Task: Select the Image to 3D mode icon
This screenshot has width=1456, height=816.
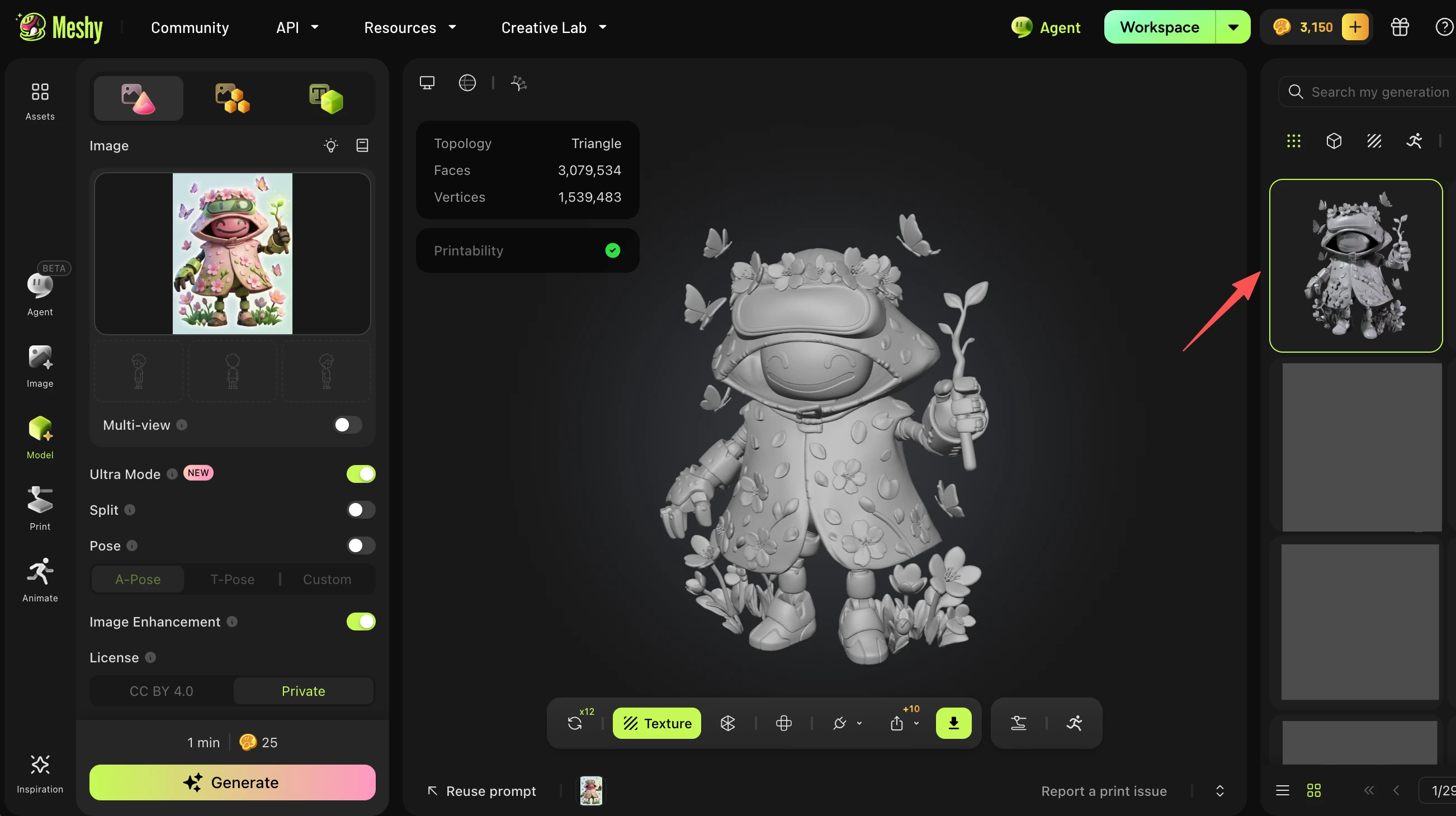Action: pyautogui.click(x=139, y=98)
